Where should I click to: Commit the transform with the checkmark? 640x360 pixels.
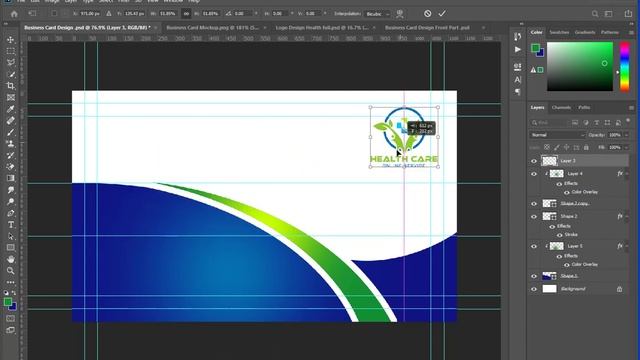tap(442, 13)
